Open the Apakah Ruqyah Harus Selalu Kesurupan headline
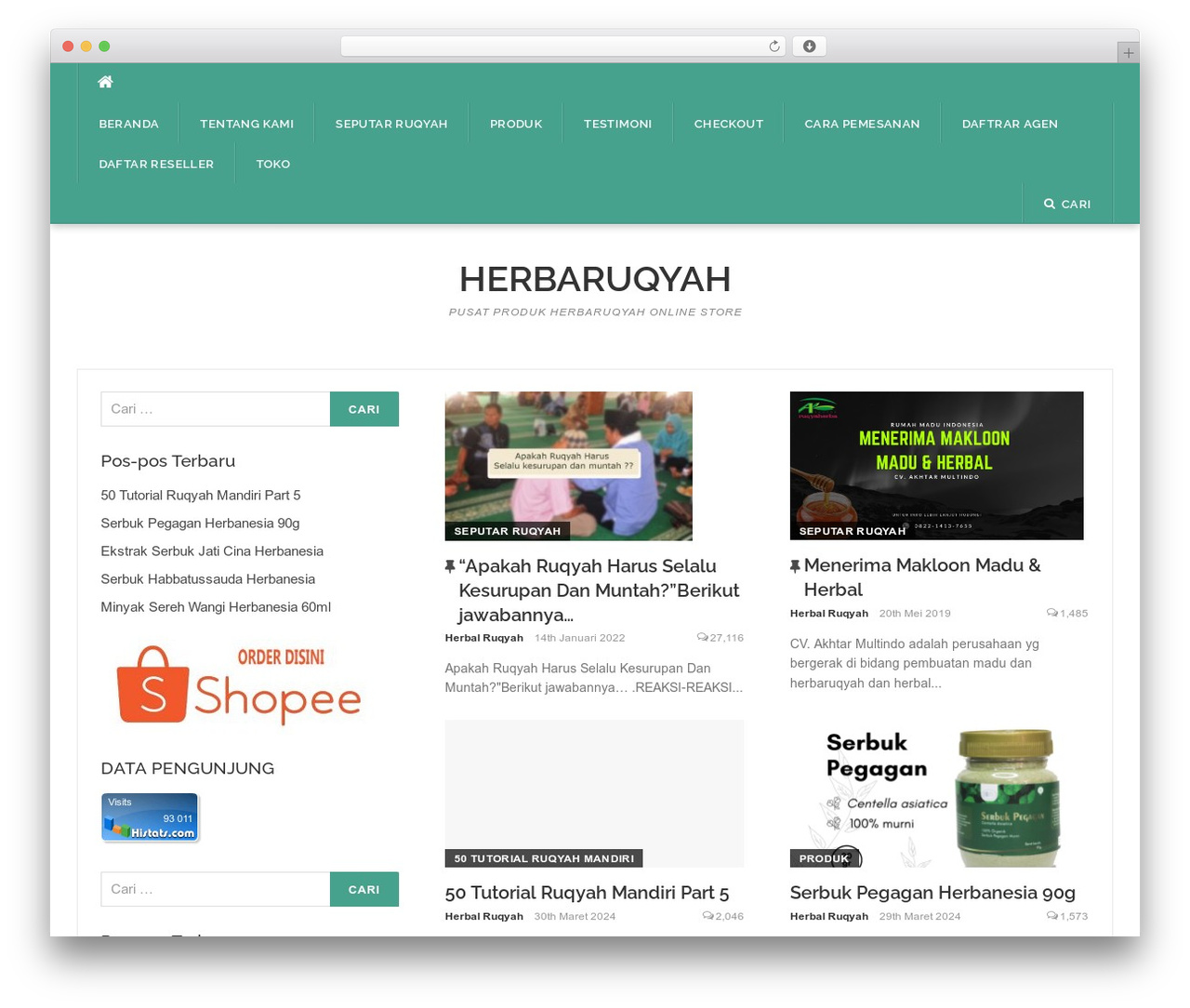 click(x=599, y=590)
